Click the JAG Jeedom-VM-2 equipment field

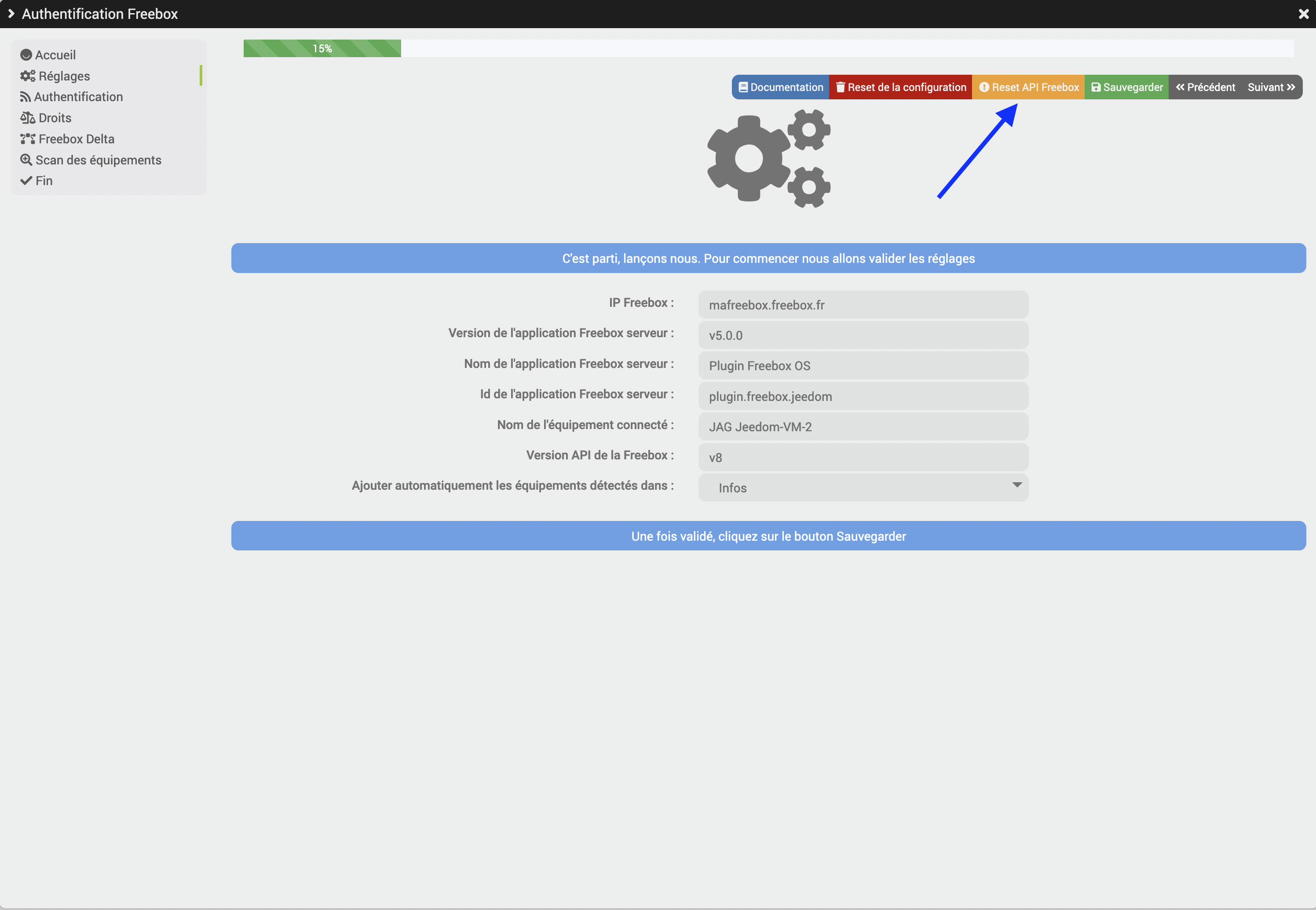click(x=863, y=426)
